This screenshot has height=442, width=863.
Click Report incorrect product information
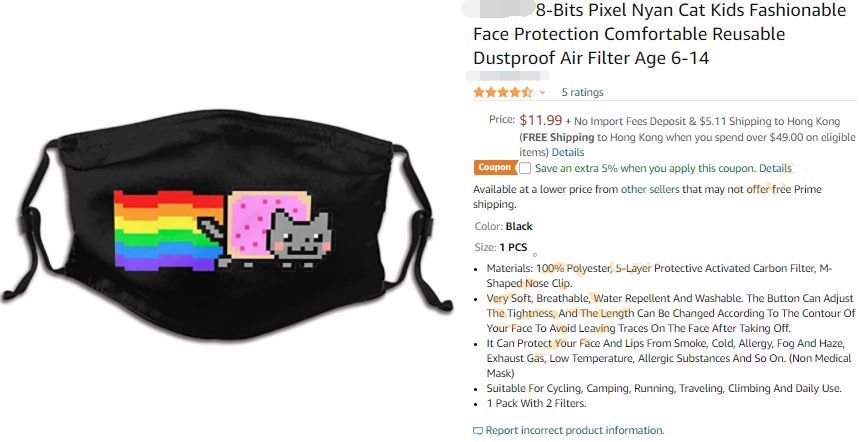point(575,430)
